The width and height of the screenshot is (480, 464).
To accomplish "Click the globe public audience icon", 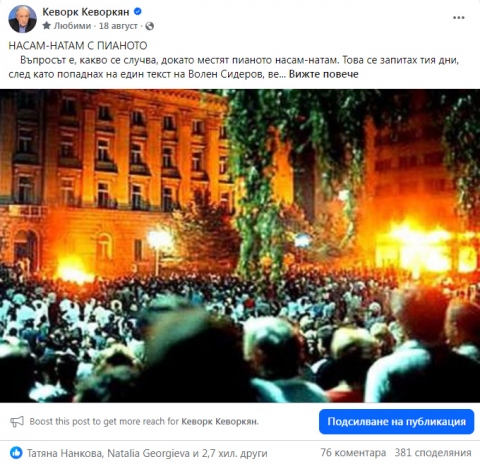I will [x=150, y=26].
